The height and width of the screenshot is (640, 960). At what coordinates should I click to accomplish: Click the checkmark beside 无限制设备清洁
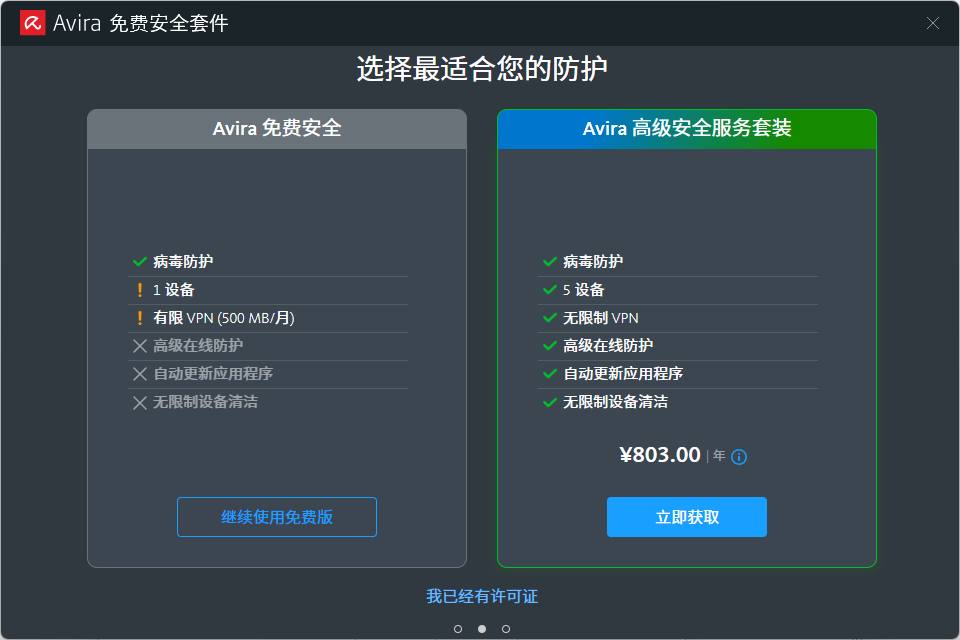(x=548, y=402)
